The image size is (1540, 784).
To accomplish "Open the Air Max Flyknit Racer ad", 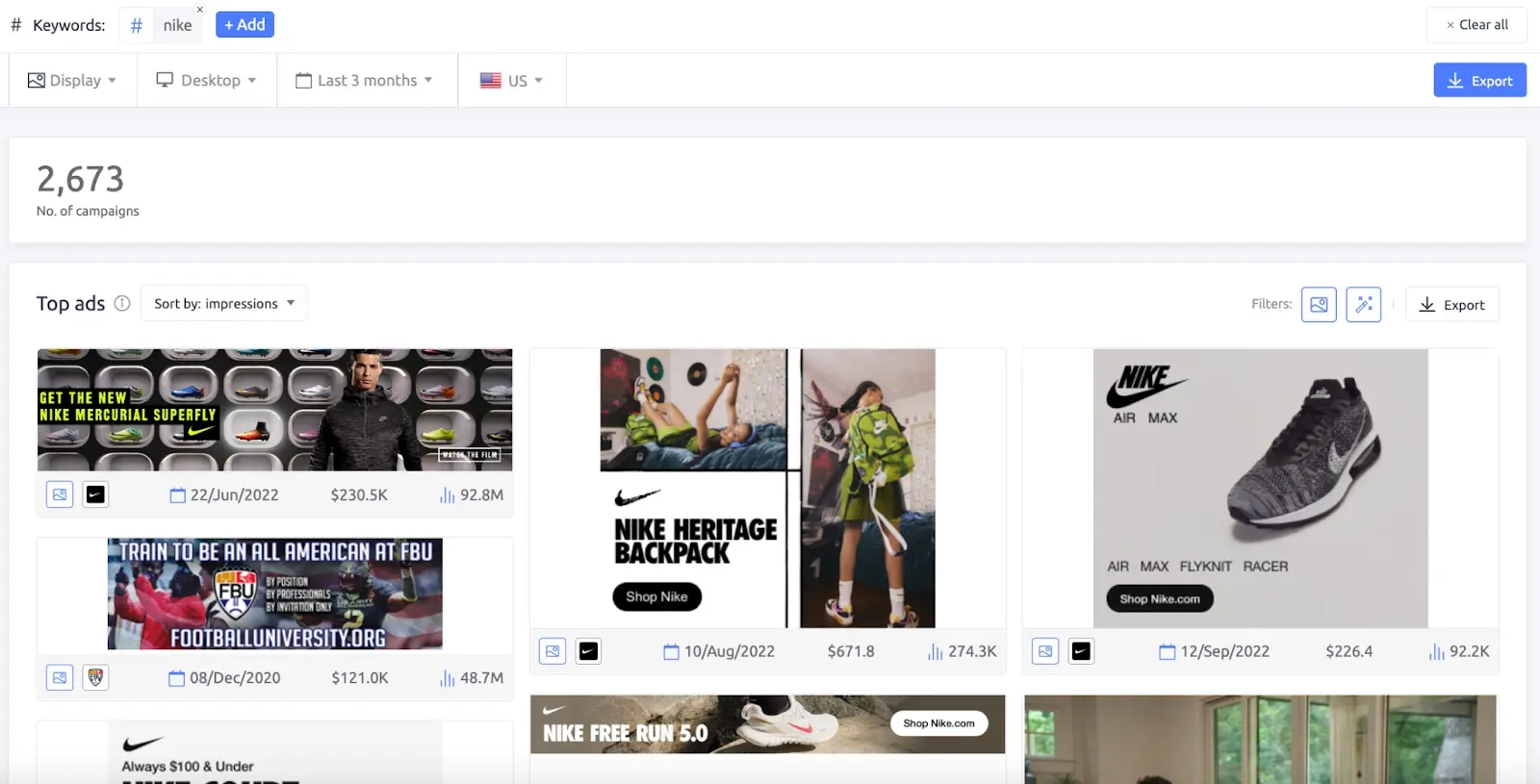I will (x=1260, y=489).
